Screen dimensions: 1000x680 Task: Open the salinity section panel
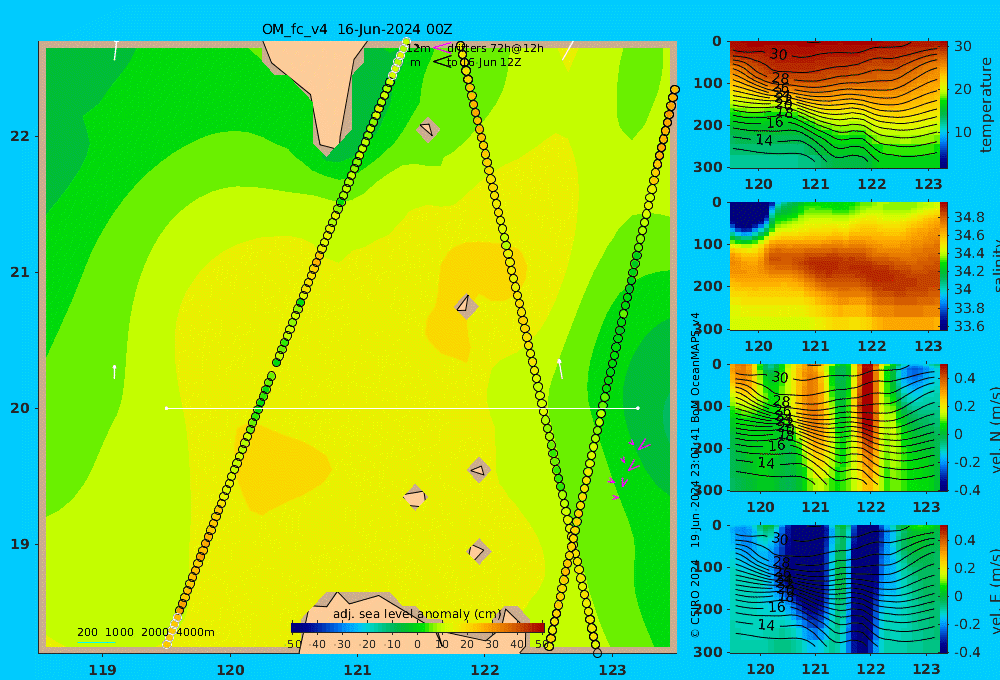834,266
